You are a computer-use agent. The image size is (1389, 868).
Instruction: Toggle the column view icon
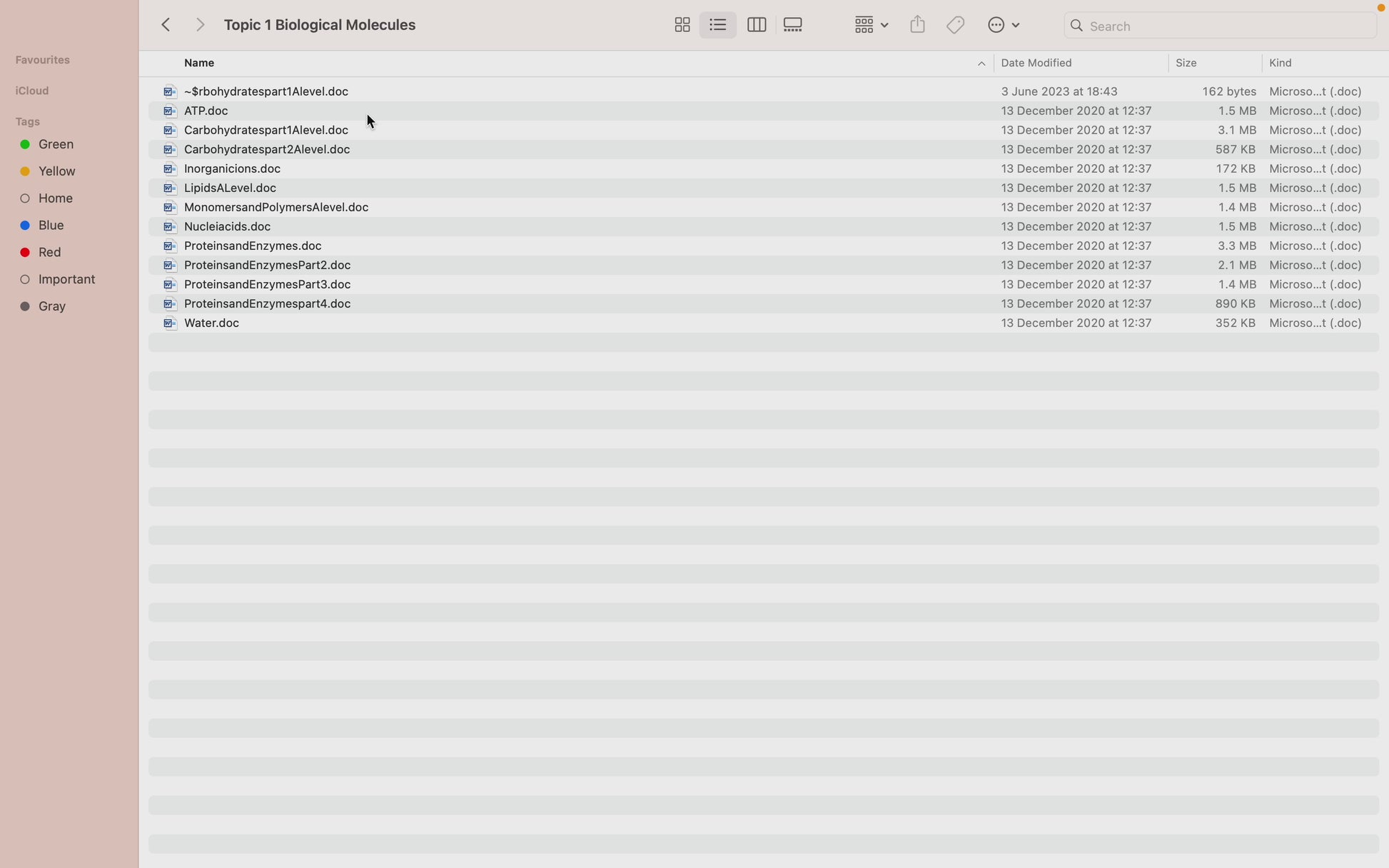pyautogui.click(x=756, y=25)
